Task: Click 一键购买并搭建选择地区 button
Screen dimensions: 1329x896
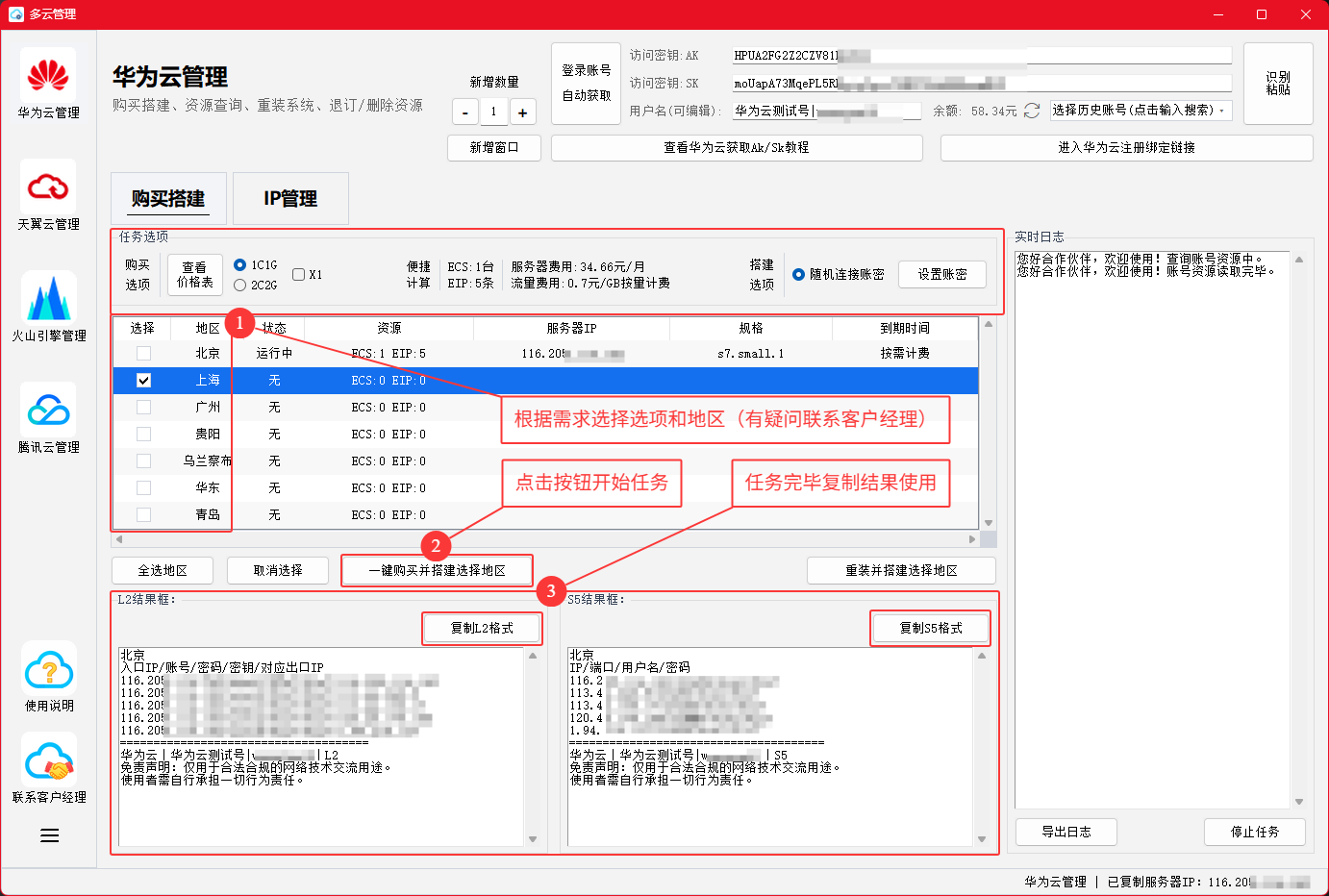Action: pyautogui.click(x=438, y=570)
